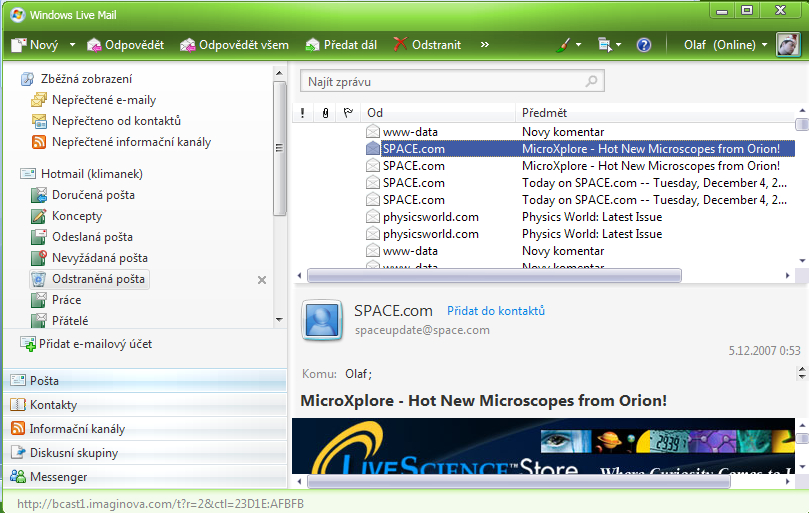Sort by attachment paperclip column
Viewport: 809px width, 513px height.
pos(325,113)
